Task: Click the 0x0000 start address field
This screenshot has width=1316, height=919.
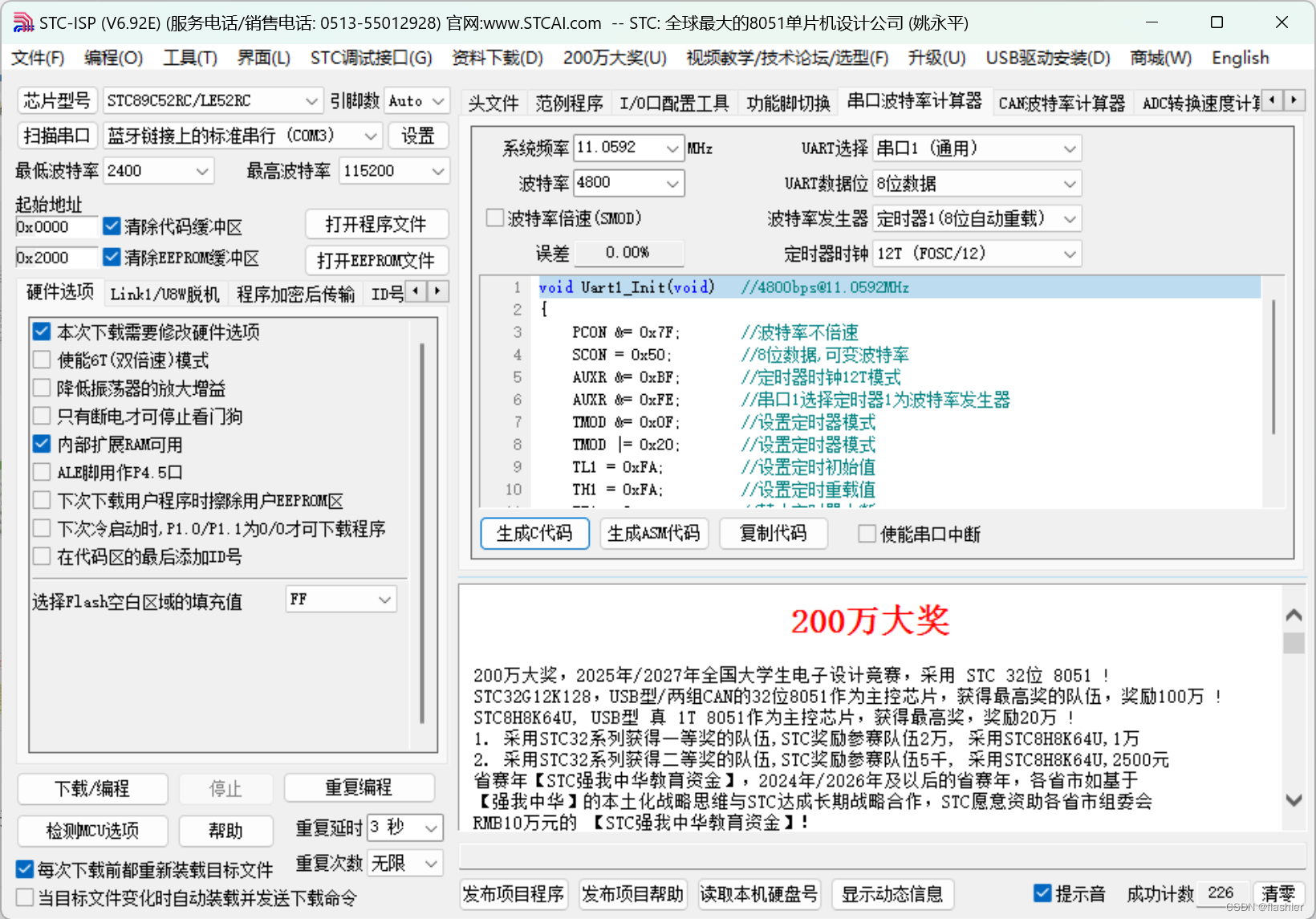Action: pyautogui.click(x=56, y=226)
